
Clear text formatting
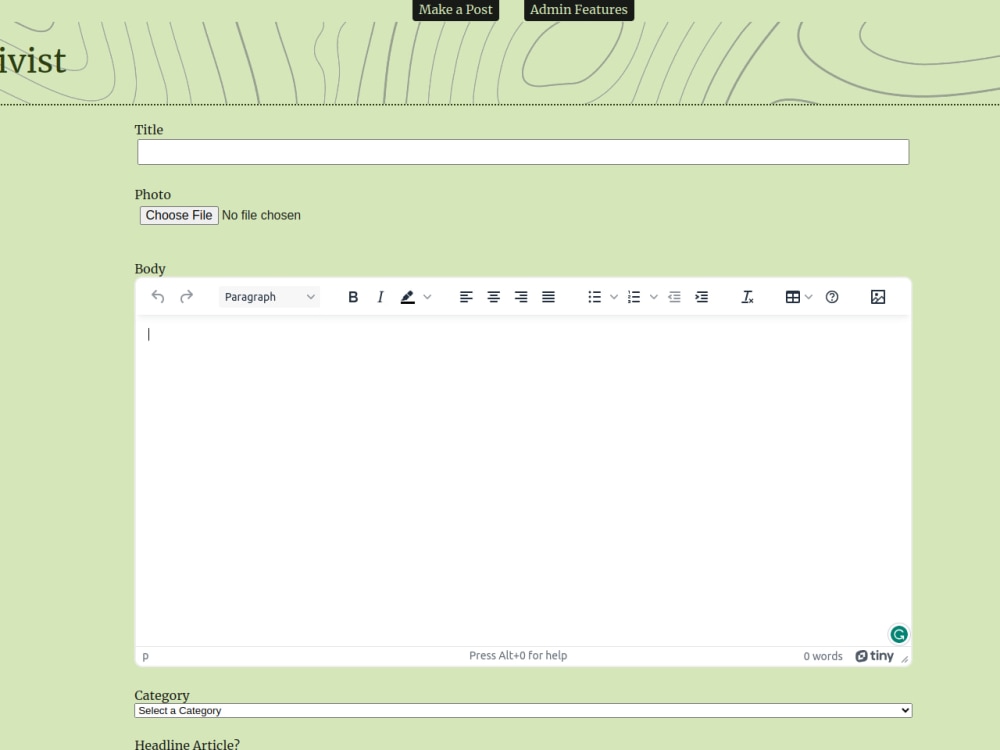point(747,297)
